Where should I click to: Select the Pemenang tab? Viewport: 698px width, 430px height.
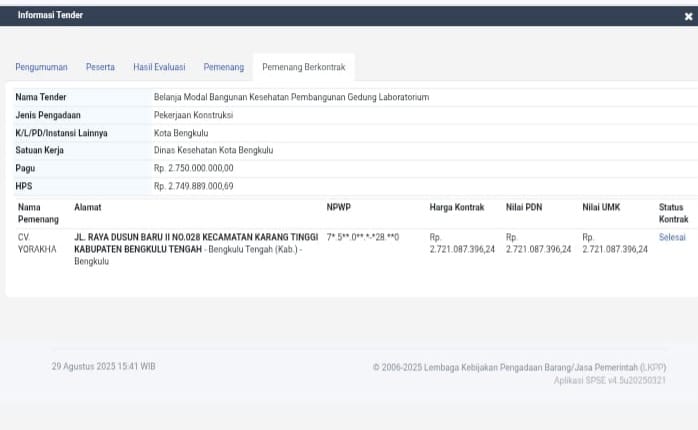[x=223, y=67]
